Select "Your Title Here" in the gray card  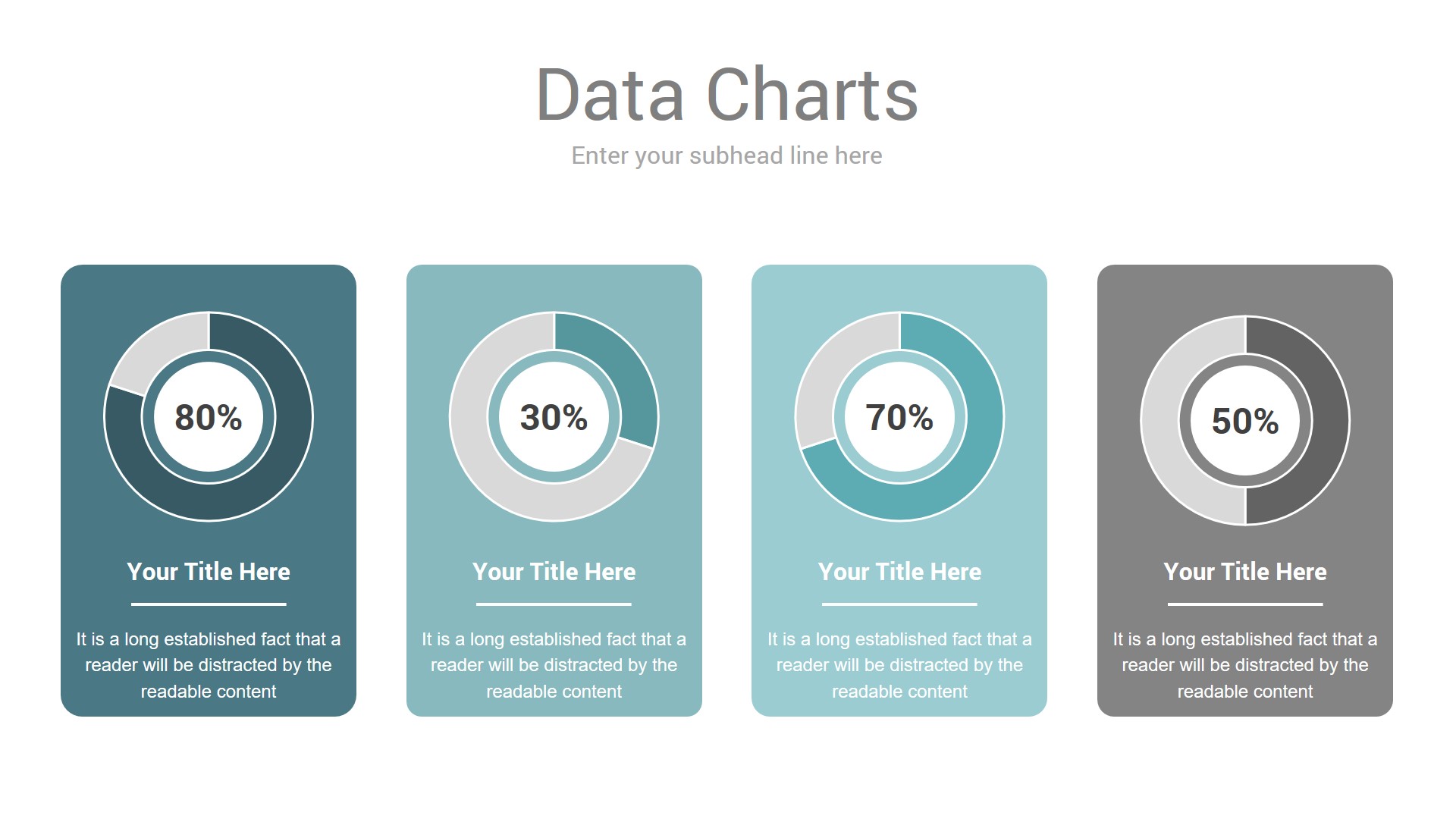(x=1245, y=572)
